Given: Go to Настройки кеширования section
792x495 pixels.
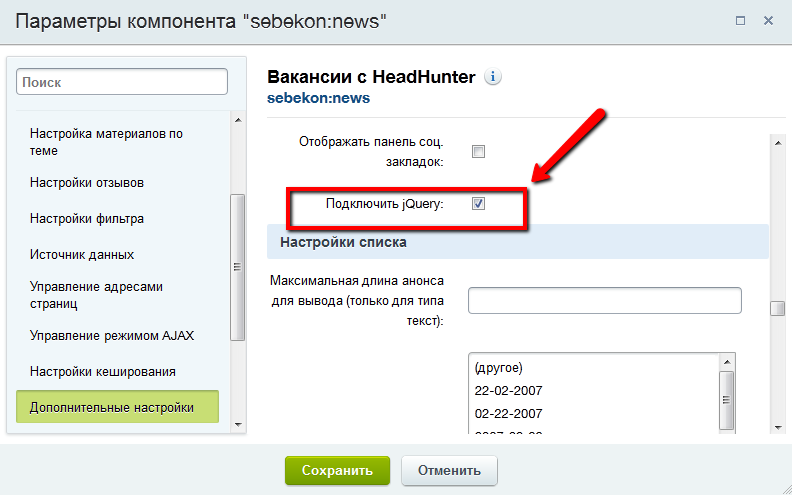Looking at the screenshot, I should (103, 371).
